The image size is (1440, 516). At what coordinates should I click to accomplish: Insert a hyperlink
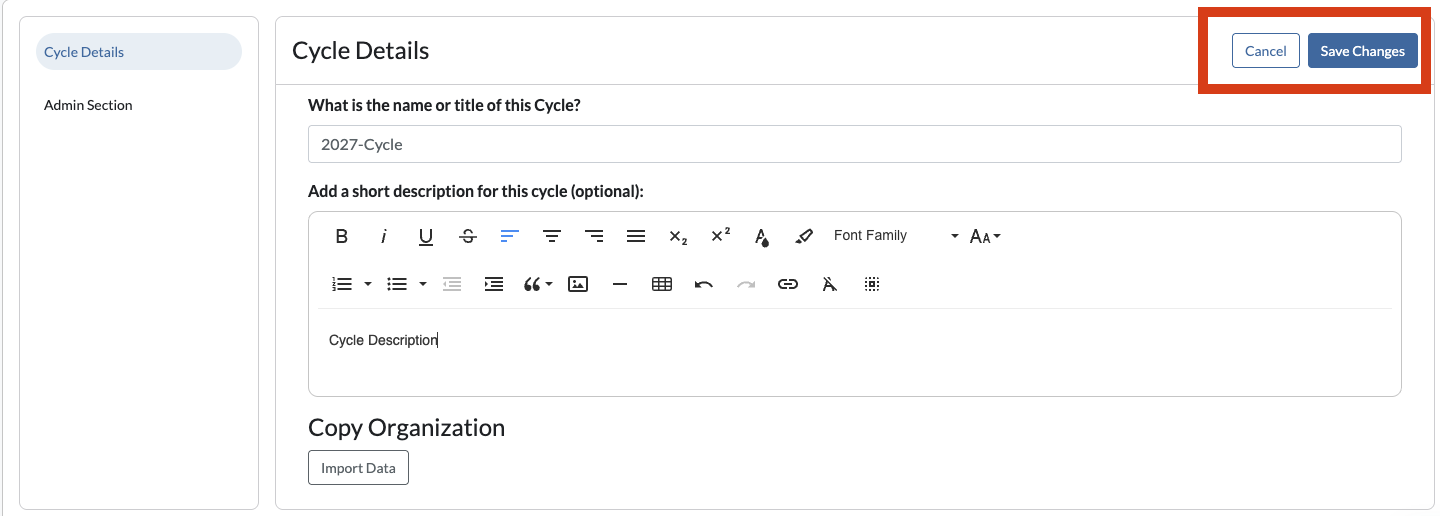[x=788, y=284]
